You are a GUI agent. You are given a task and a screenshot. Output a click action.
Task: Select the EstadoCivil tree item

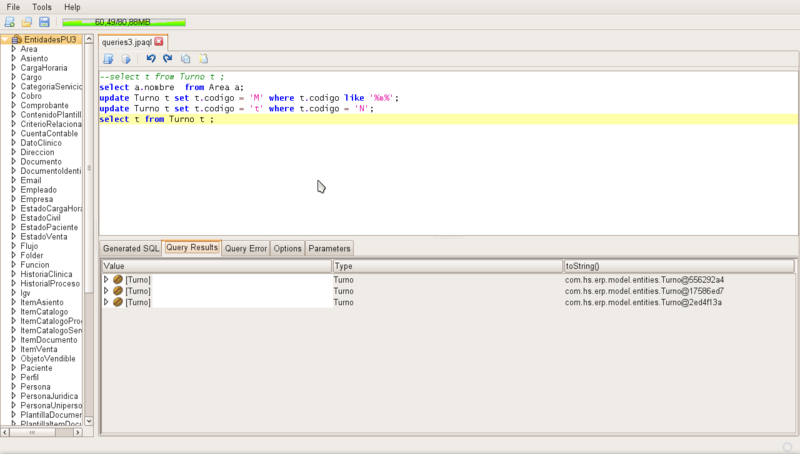(40, 218)
